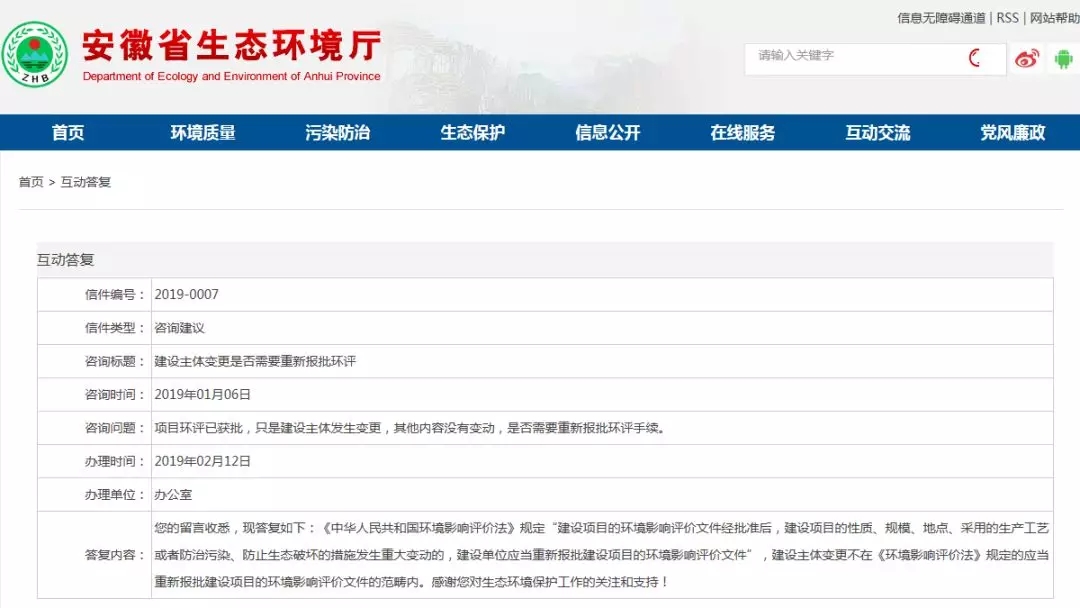The height and width of the screenshot is (608, 1080).
Task: Click the consultation title 建设主体变更是否需要重新报批环评
Action: [x=255, y=361]
